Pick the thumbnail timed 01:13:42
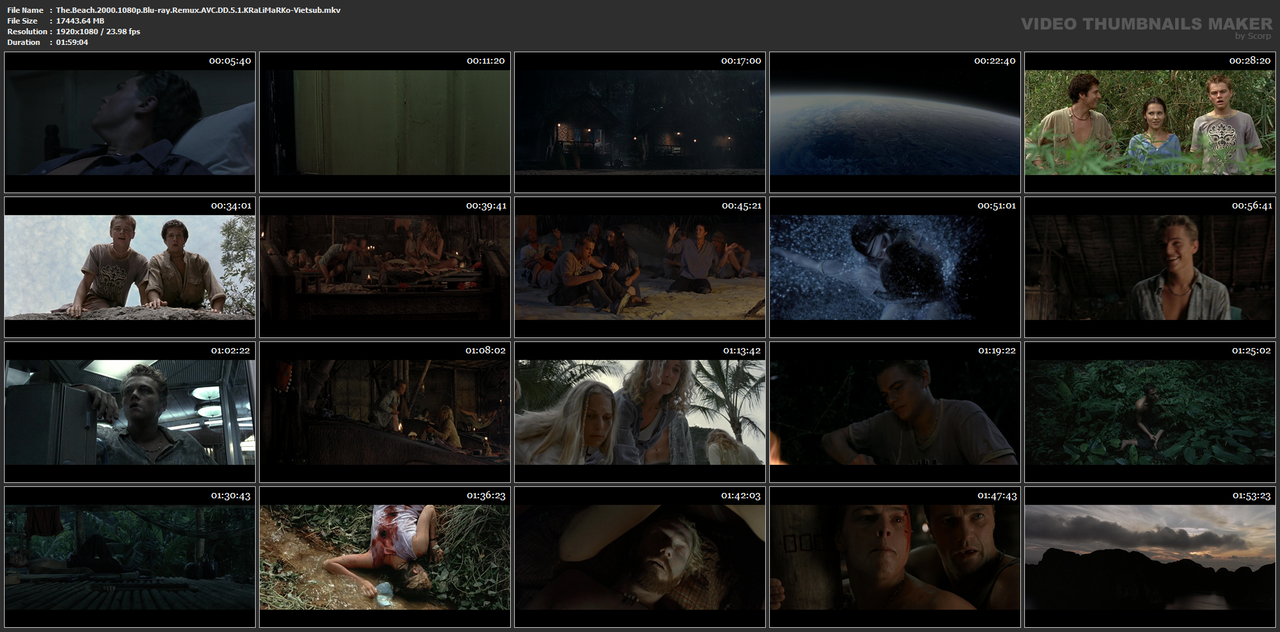 [640, 412]
